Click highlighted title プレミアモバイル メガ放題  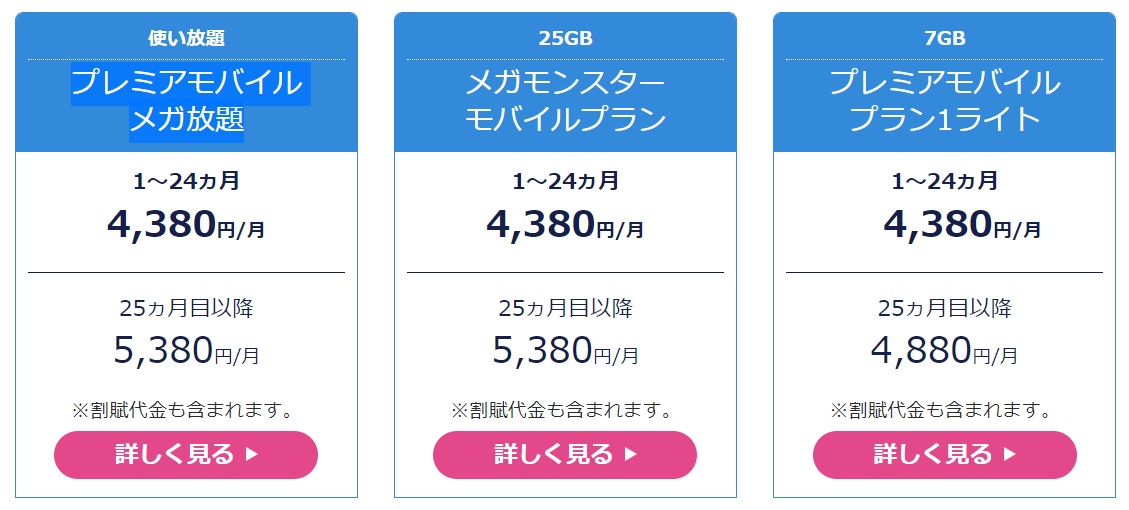click(x=187, y=102)
